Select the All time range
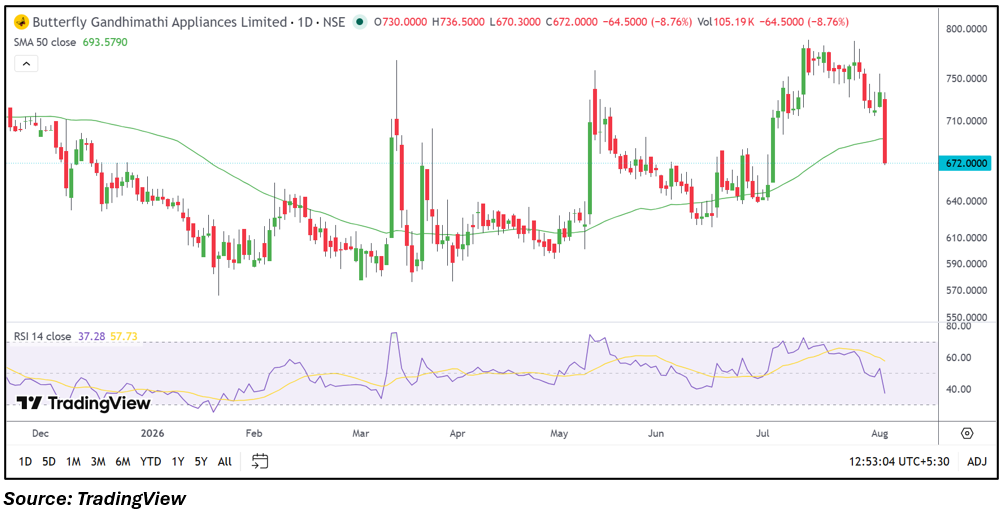The height and width of the screenshot is (512, 1004). coord(225,461)
